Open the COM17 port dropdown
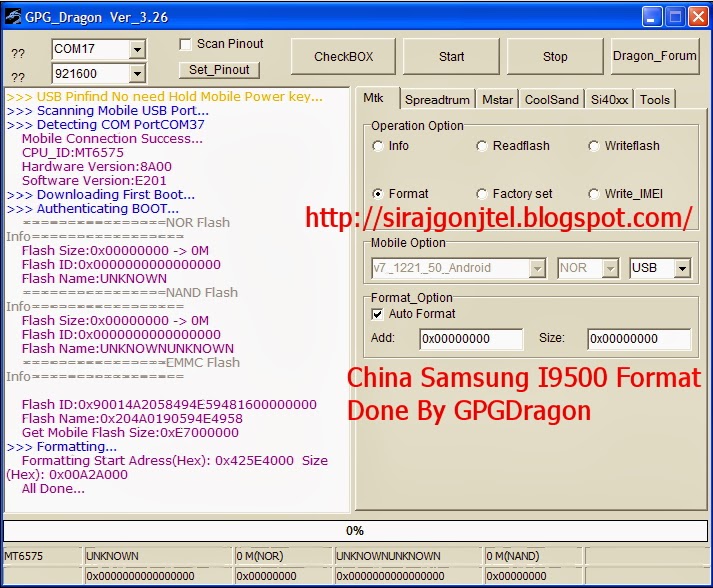 [137, 49]
